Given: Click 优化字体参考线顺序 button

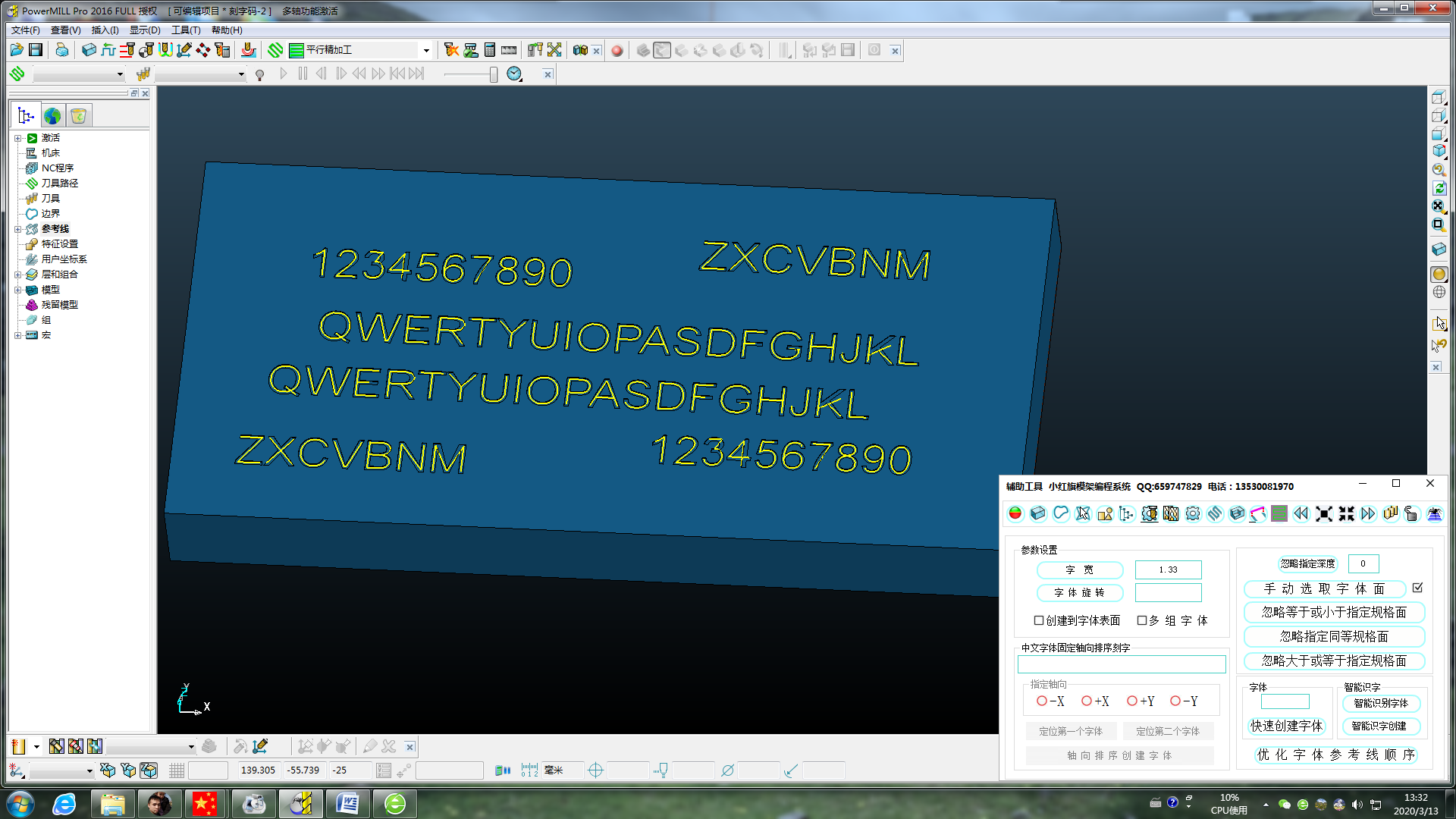Looking at the screenshot, I should coord(1335,755).
